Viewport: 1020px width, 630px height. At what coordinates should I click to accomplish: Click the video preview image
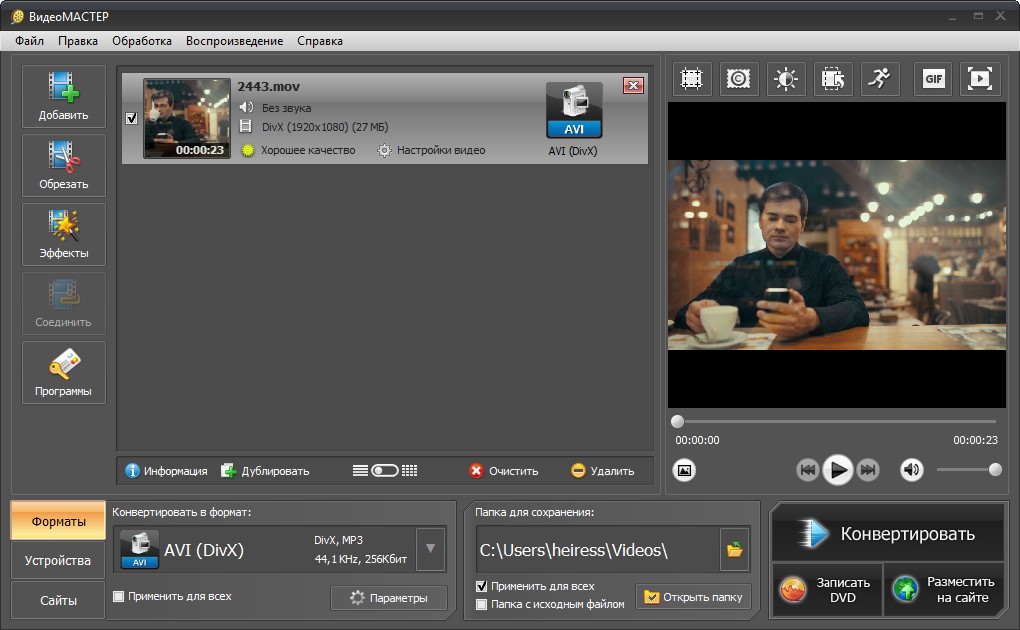[837, 255]
